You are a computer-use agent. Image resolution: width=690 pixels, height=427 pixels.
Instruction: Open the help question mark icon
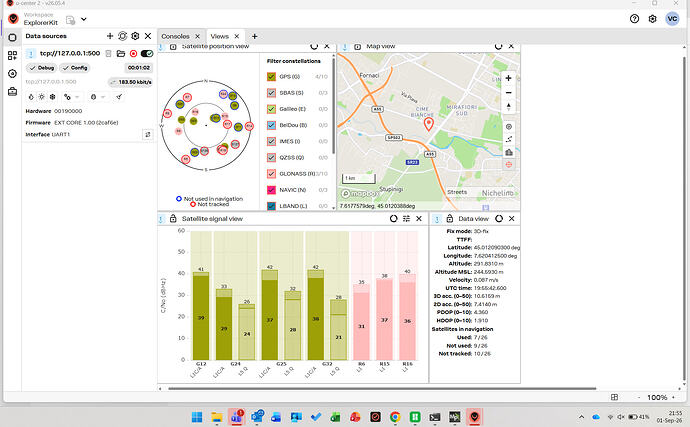point(634,19)
